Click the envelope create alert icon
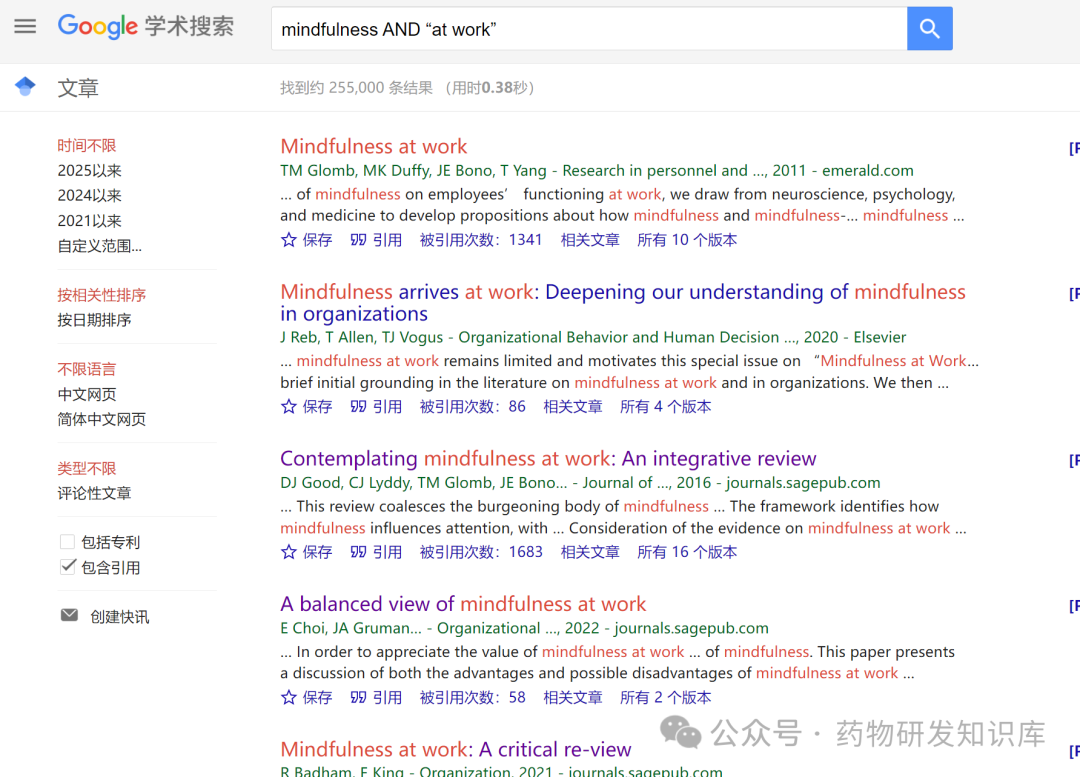This screenshot has height=777, width=1080. [x=69, y=616]
